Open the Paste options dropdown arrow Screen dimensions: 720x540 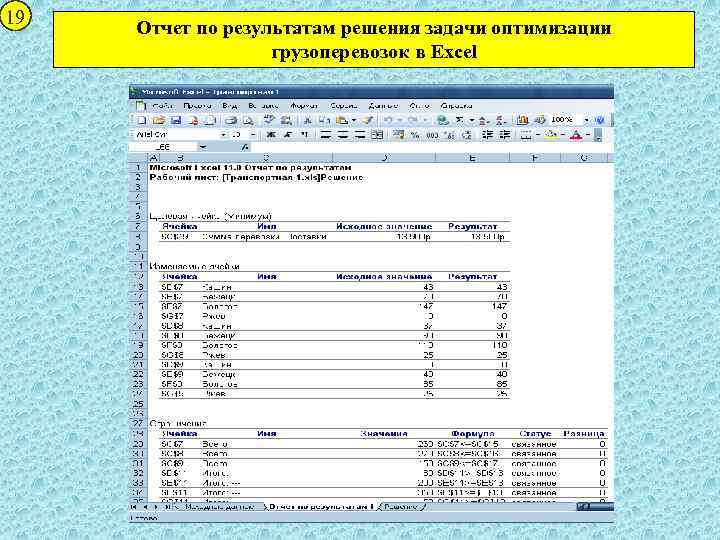[x=354, y=120]
